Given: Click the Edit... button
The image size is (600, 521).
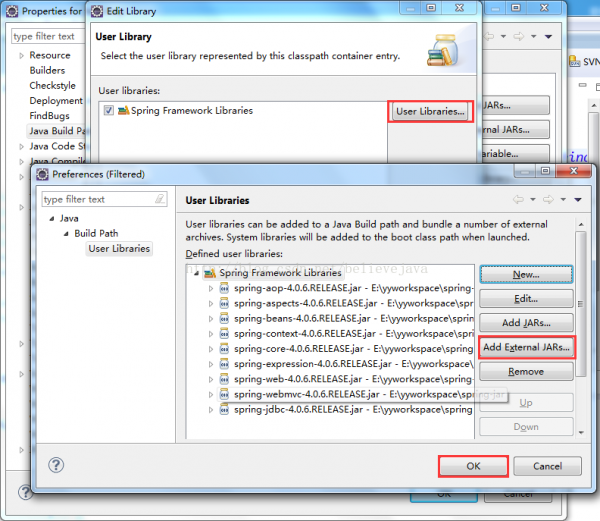Looking at the screenshot, I should [526, 299].
